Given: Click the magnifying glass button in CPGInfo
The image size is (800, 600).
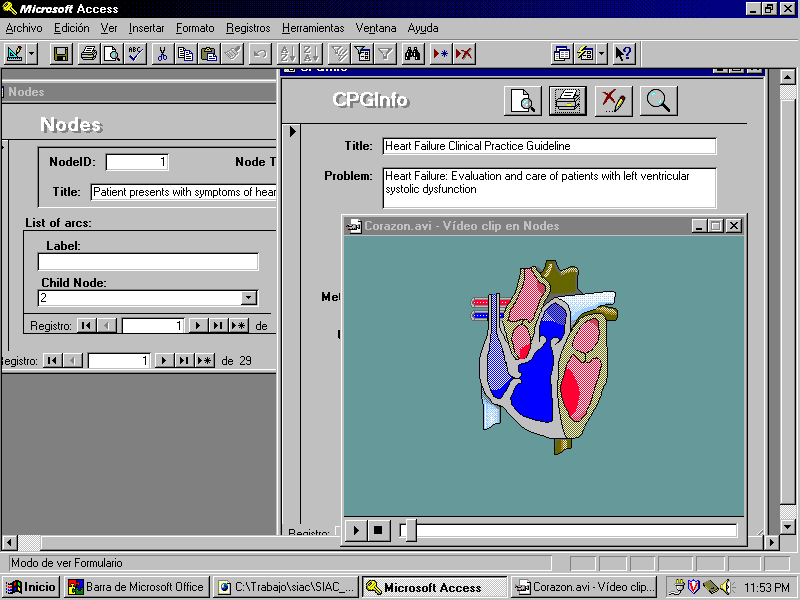Looking at the screenshot, I should coord(658,100).
